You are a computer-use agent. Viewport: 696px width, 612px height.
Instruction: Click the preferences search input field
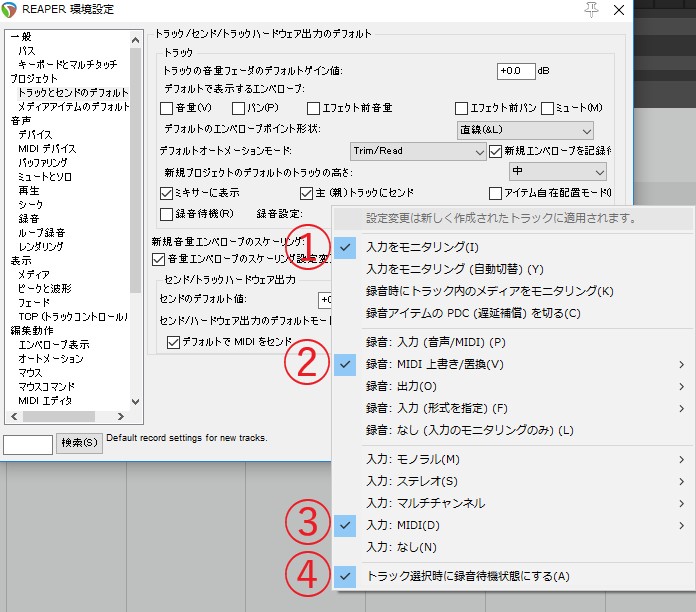[x=28, y=444]
